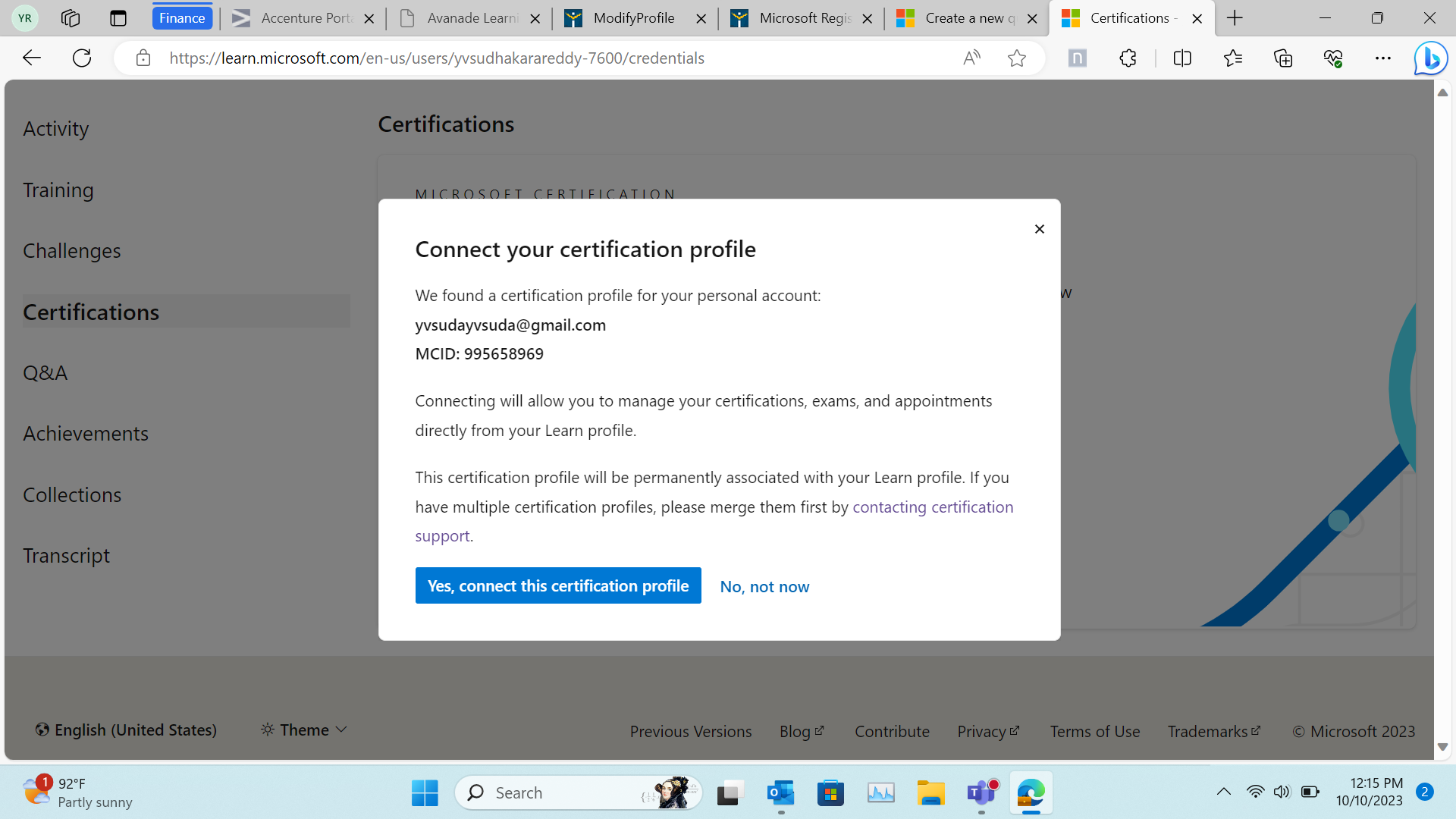Show hidden system tray icons chevron
Viewport: 1456px width, 819px height.
point(1223,792)
